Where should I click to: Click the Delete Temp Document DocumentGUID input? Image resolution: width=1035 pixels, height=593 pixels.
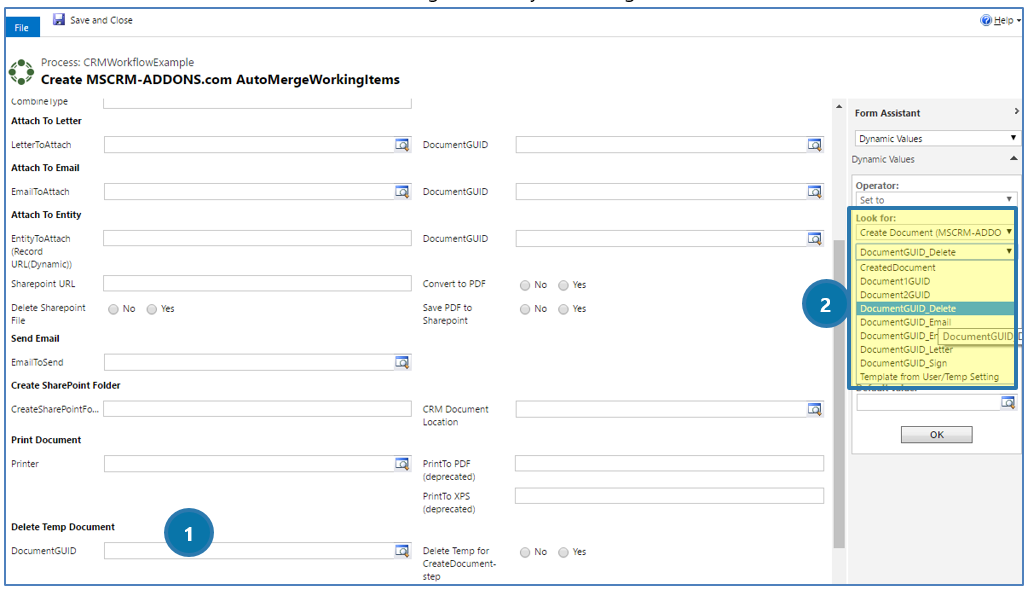(249, 551)
